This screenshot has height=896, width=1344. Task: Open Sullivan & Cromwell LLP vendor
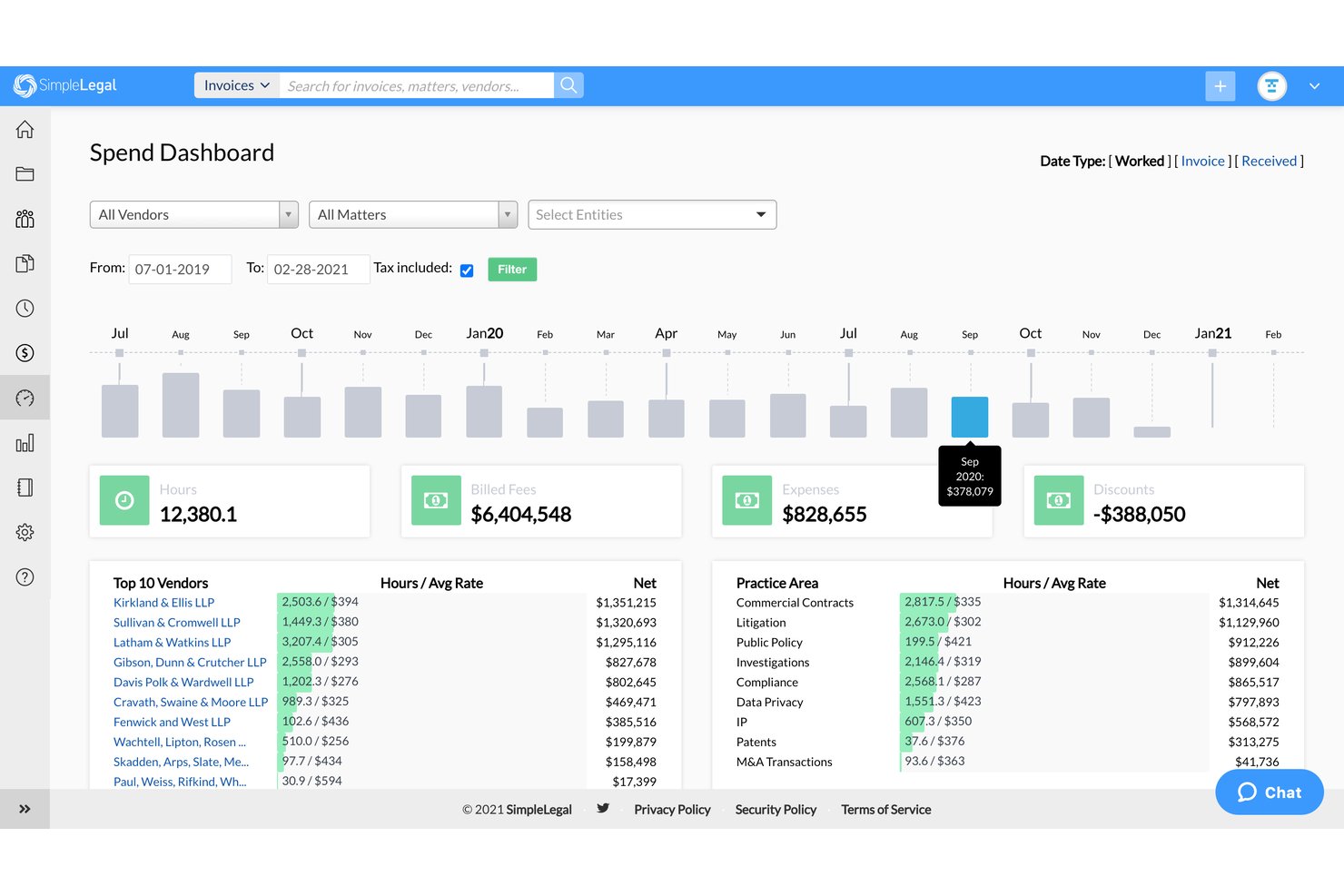pyautogui.click(x=177, y=623)
